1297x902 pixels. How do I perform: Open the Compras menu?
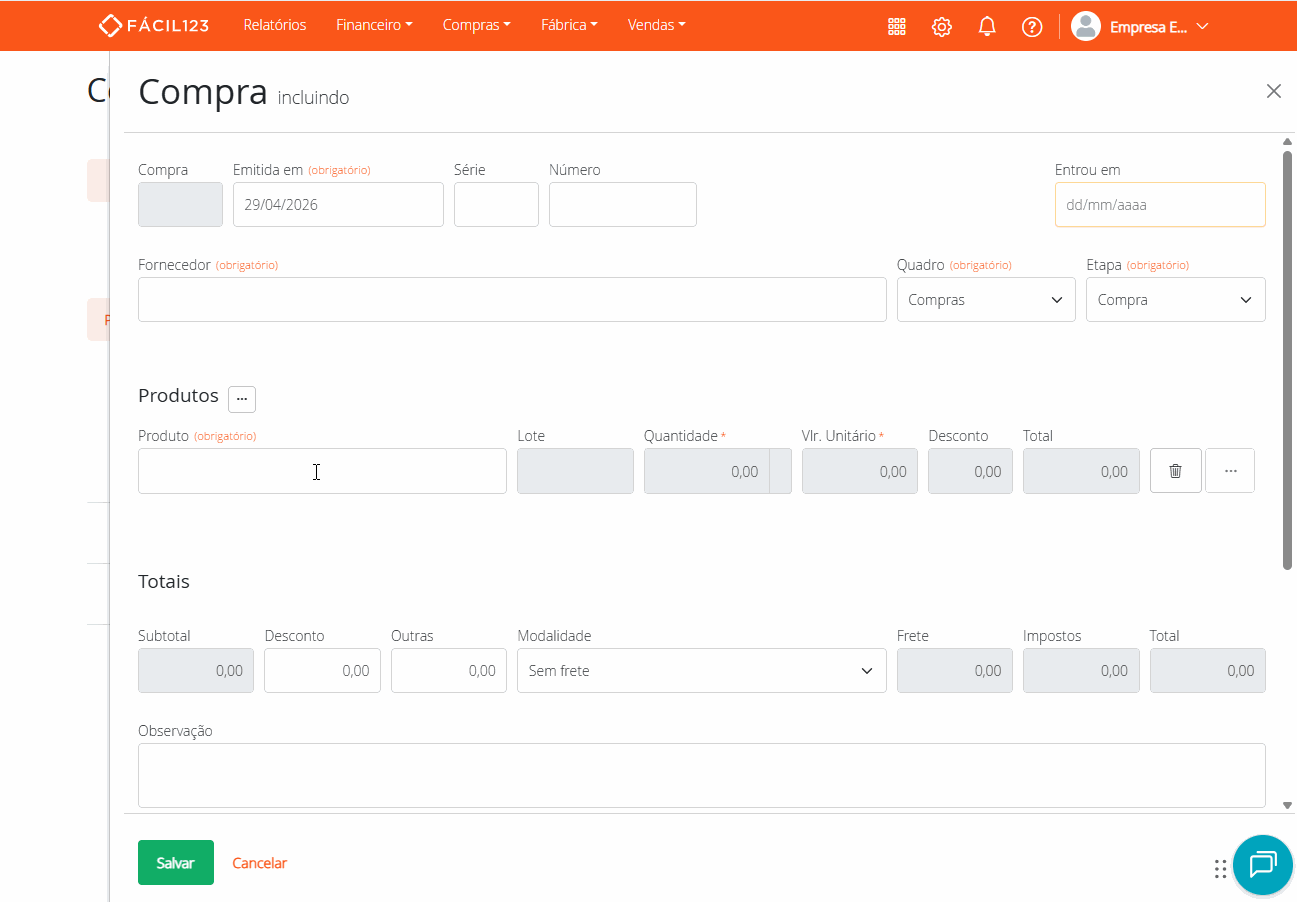(x=476, y=25)
